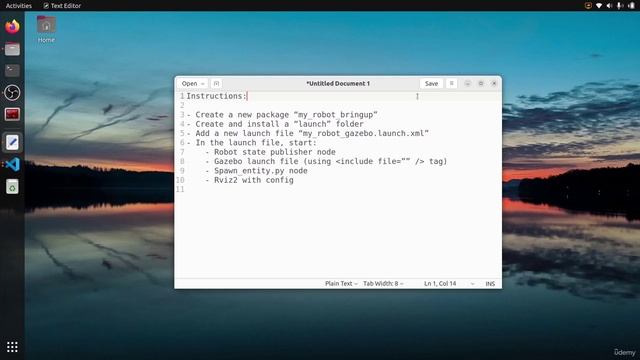The width and height of the screenshot is (640, 360).
Task: Click the volume speaker icon in top bar
Action: coord(609,6)
